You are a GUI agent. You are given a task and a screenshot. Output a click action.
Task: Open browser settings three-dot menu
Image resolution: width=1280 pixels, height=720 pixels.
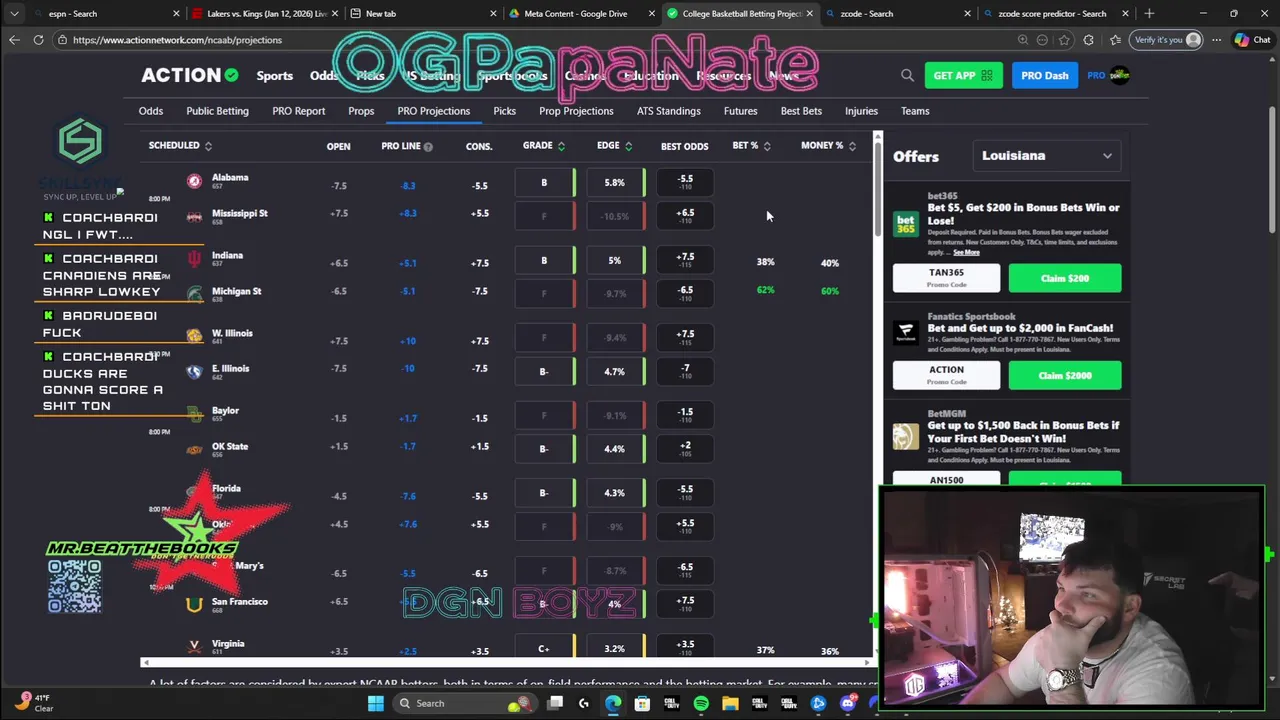[1217, 40]
